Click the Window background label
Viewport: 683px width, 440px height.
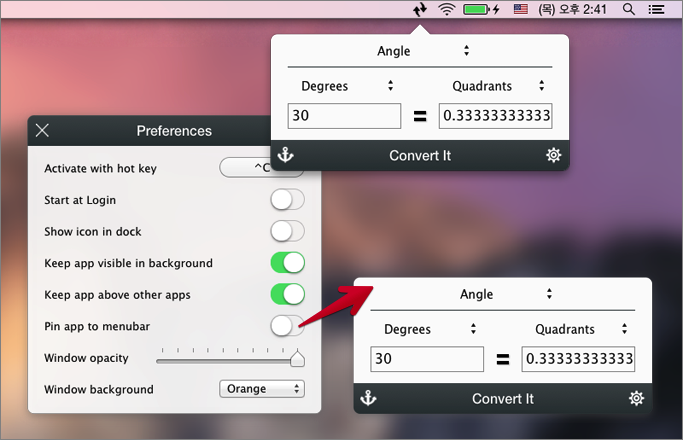click(x=98, y=389)
